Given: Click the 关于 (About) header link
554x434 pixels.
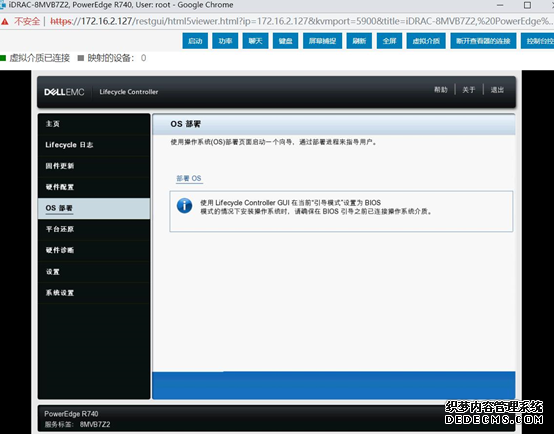Looking at the screenshot, I should (468, 90).
